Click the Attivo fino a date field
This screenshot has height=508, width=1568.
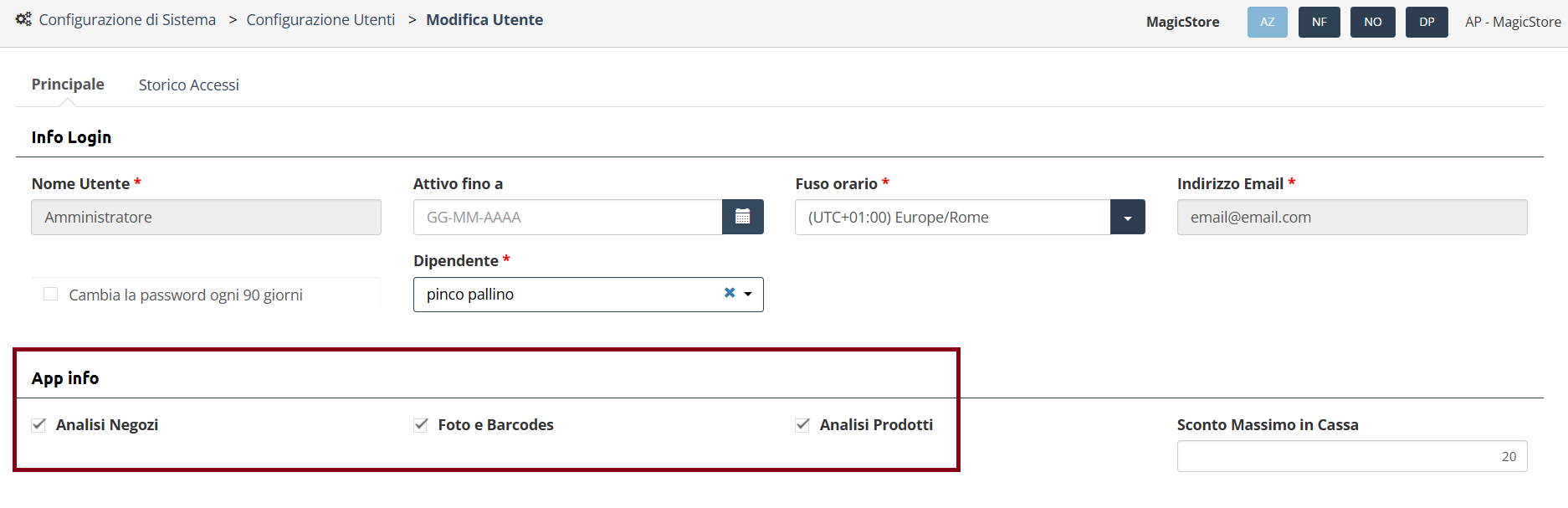[x=568, y=217]
